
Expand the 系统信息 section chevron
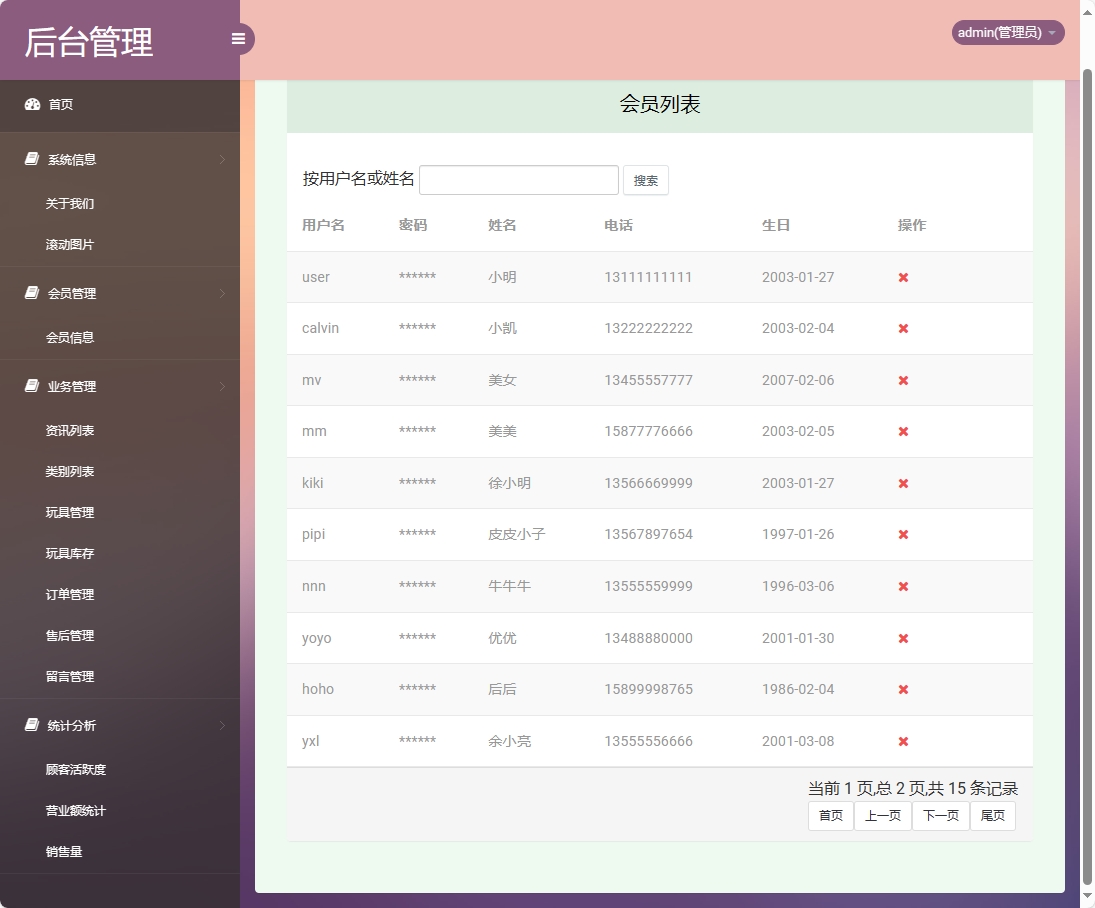click(221, 158)
